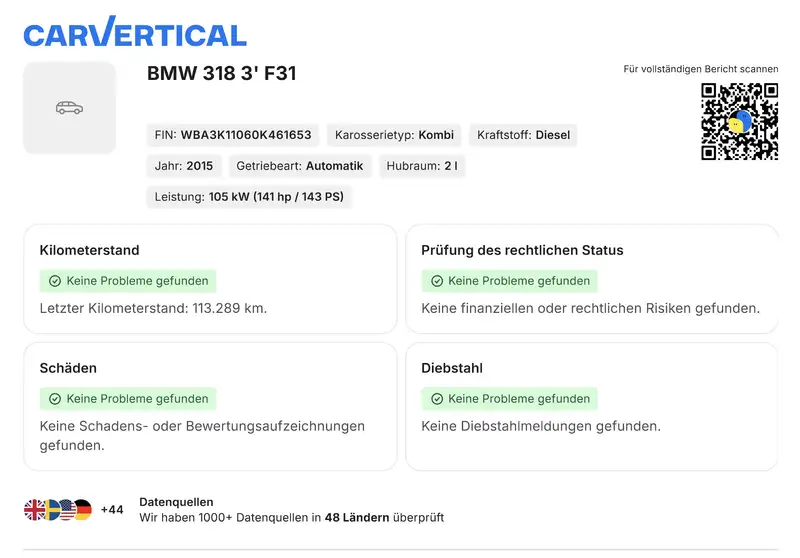Viewport: 800px width, 558px height.
Task: Click Letzter Kilometerstand 113.289 km text
Action: tap(153, 309)
